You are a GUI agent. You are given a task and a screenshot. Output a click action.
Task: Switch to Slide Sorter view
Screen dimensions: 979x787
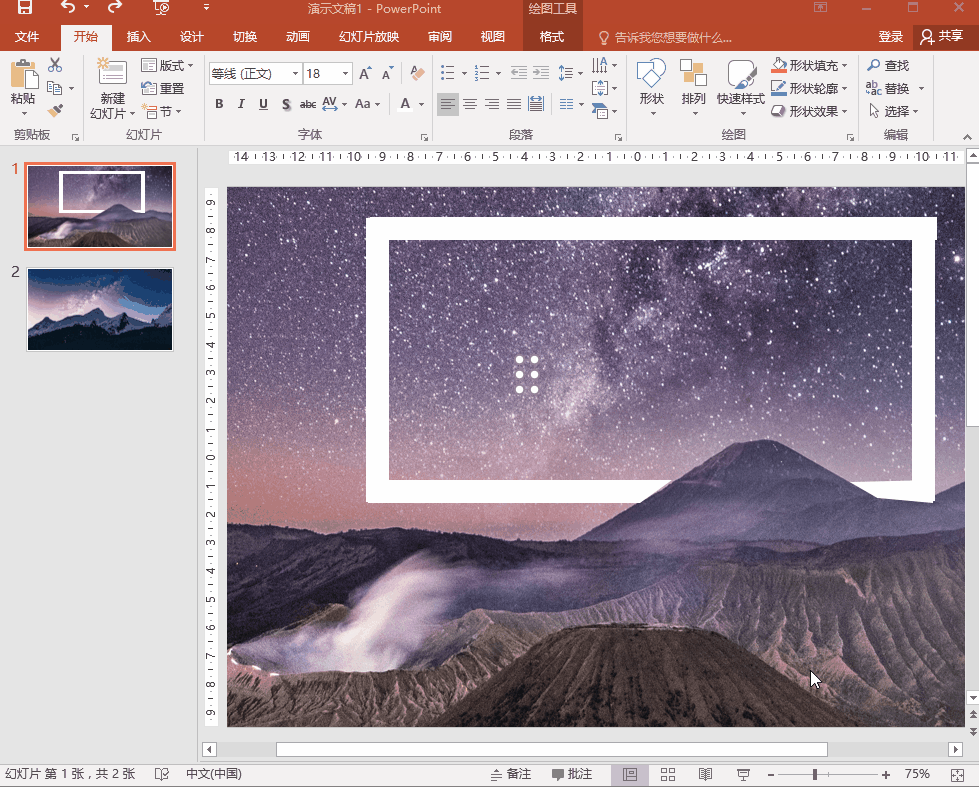667,775
